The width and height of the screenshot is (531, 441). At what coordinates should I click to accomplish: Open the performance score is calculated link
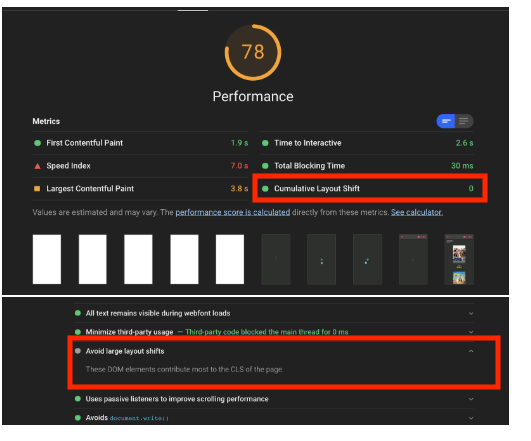tap(233, 212)
